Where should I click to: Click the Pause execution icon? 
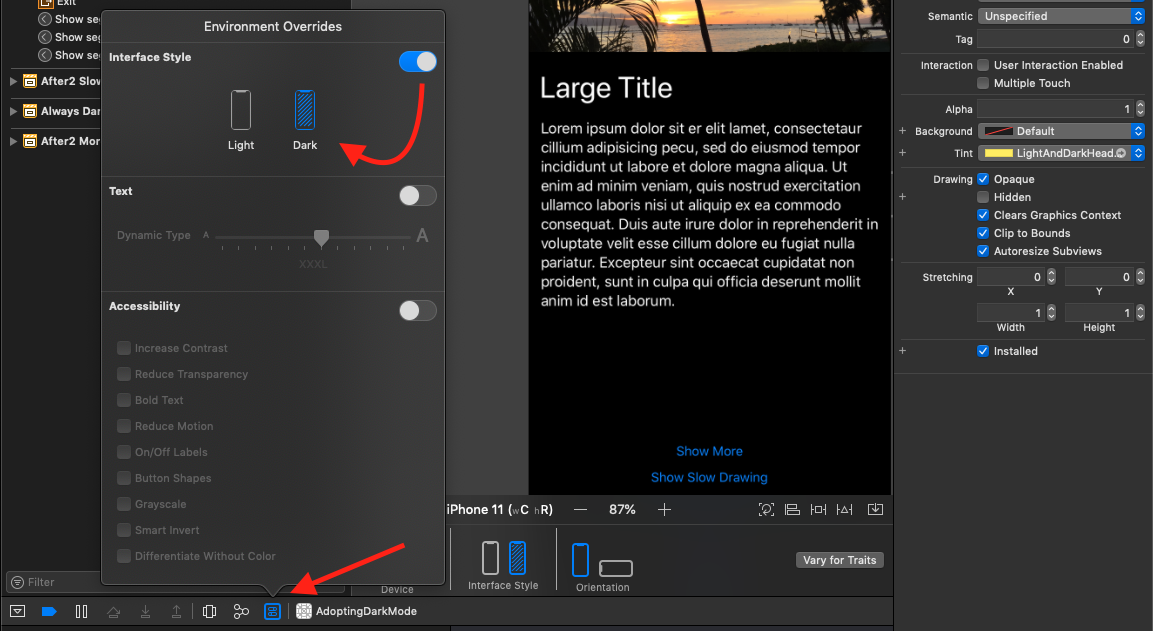[81, 611]
